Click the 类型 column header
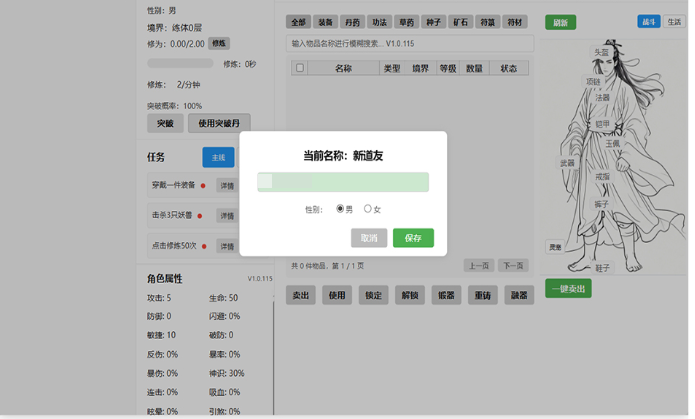This screenshot has height=419, width=695. [x=392, y=68]
